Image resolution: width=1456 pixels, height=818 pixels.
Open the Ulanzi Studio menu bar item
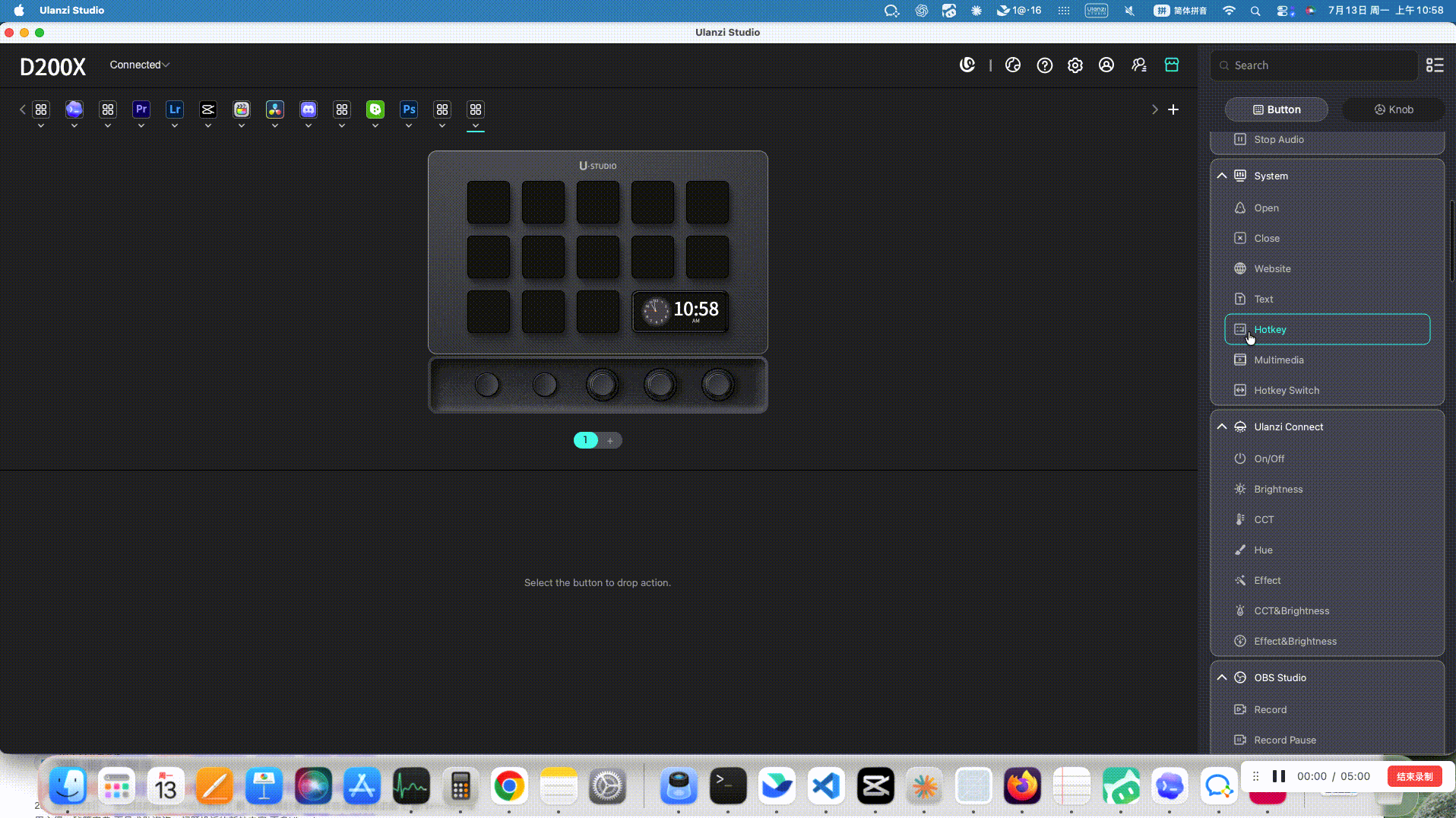(x=72, y=11)
